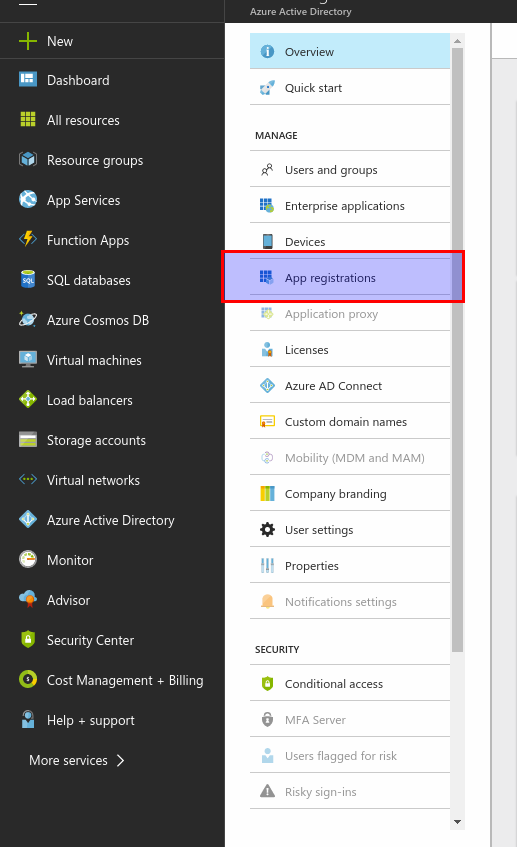Go to Dashboard in the left sidebar
The width and height of the screenshot is (517, 847).
pyautogui.click(x=78, y=80)
